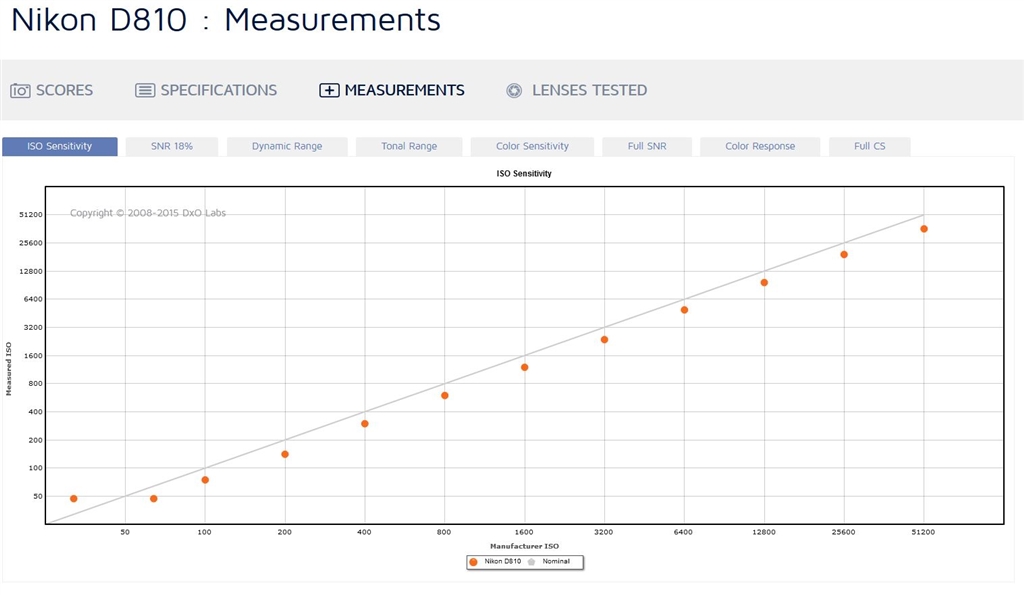This screenshot has width=1024, height=595.
Task: Open the Tonal Range tab
Action: click(x=409, y=146)
